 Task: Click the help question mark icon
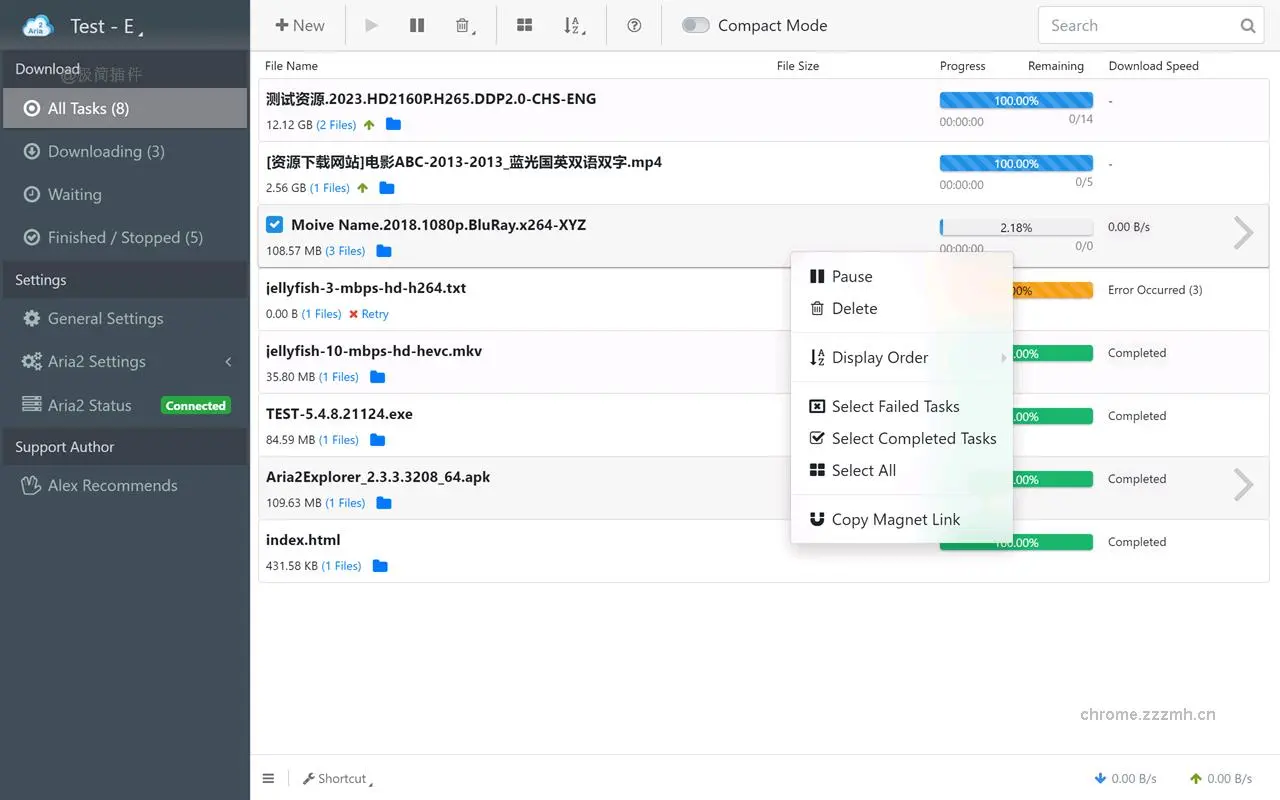(634, 26)
